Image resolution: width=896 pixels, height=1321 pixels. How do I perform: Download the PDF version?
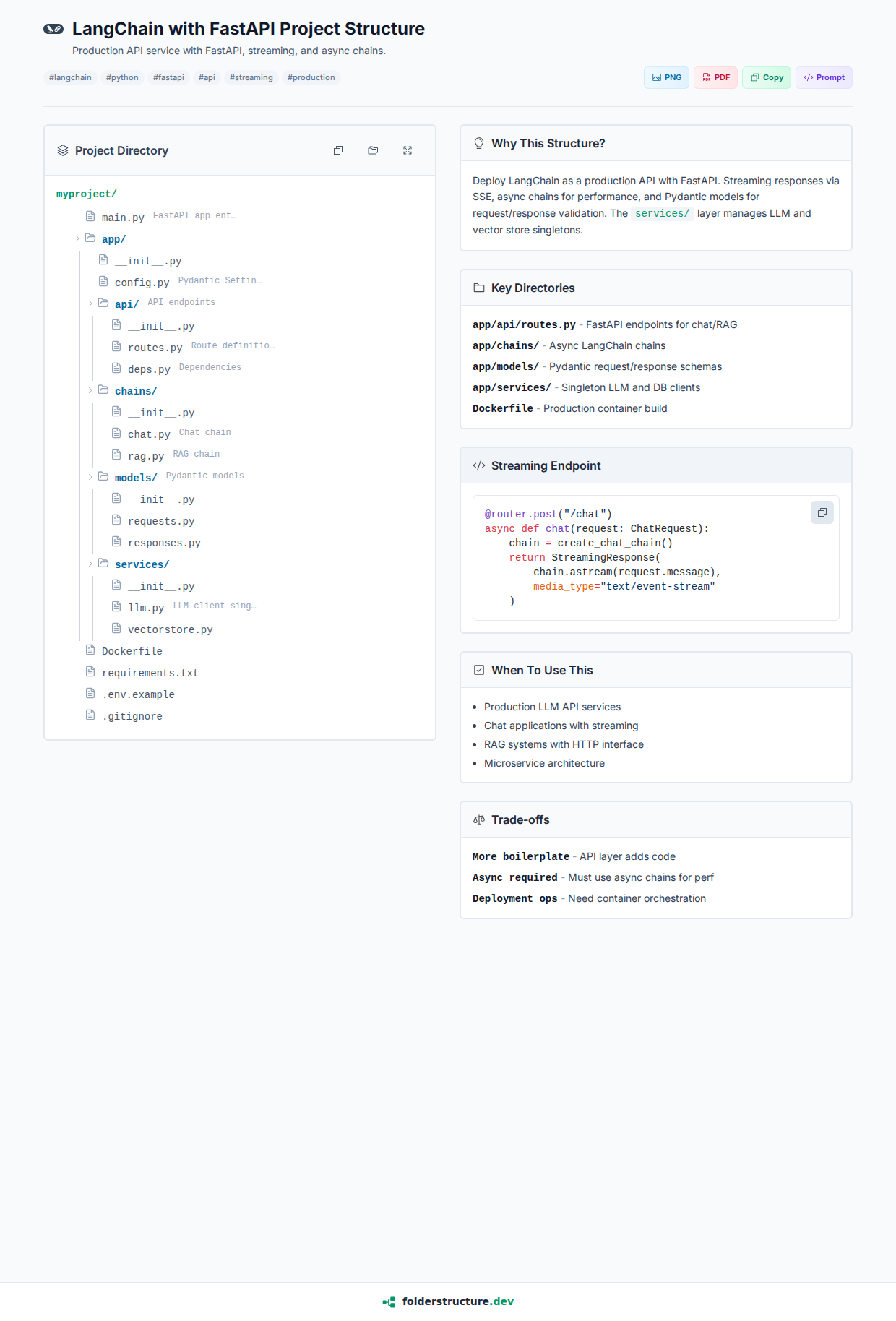[715, 77]
